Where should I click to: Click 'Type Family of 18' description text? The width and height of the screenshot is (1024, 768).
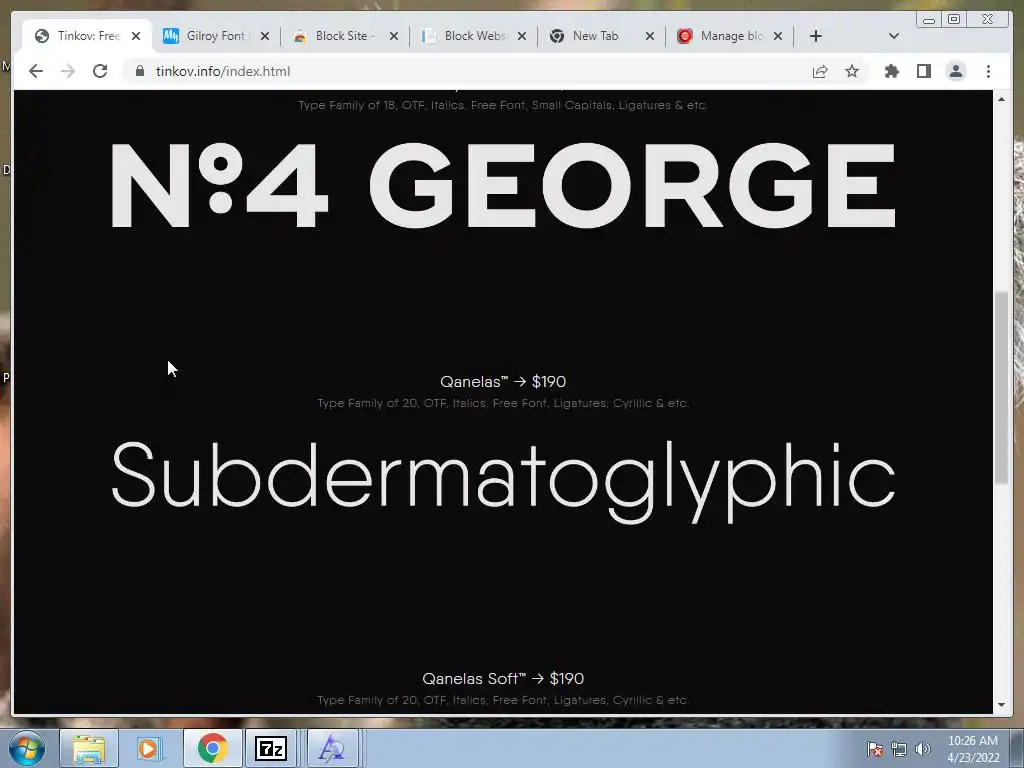pyautogui.click(x=503, y=105)
